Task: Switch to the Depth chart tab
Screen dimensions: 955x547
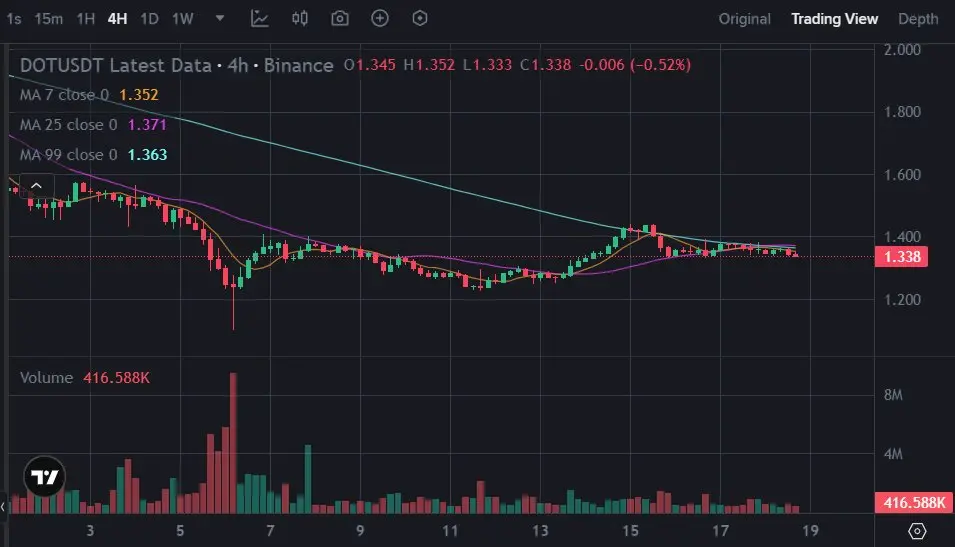Action: point(918,18)
